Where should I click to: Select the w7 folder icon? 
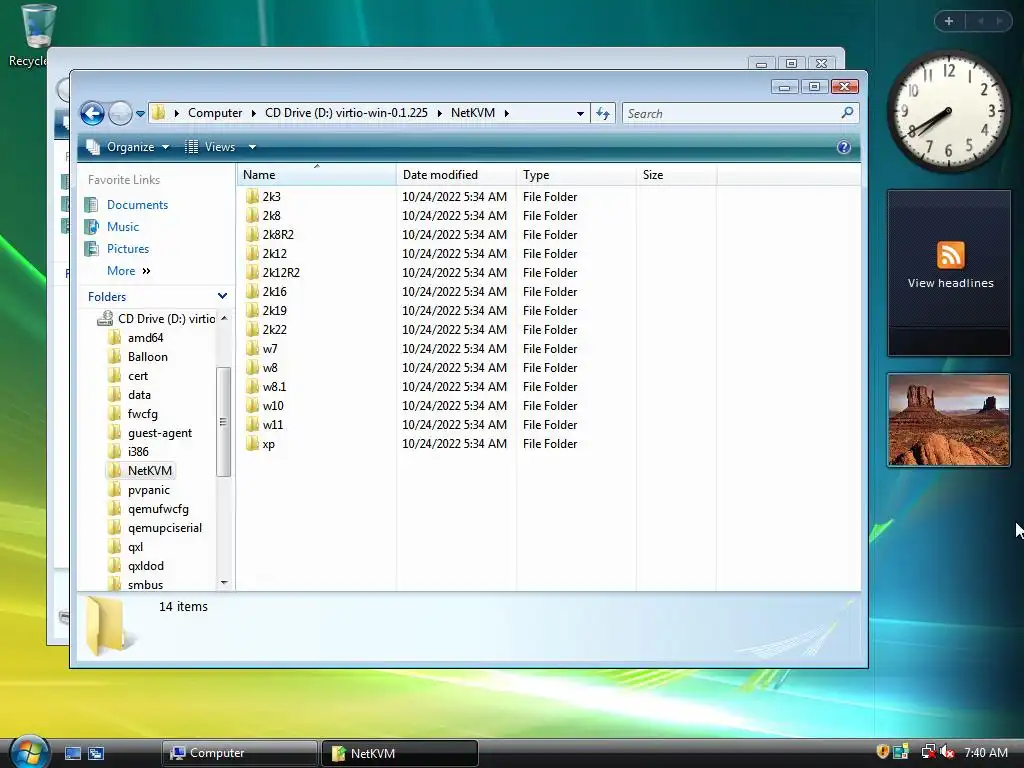[253, 349]
